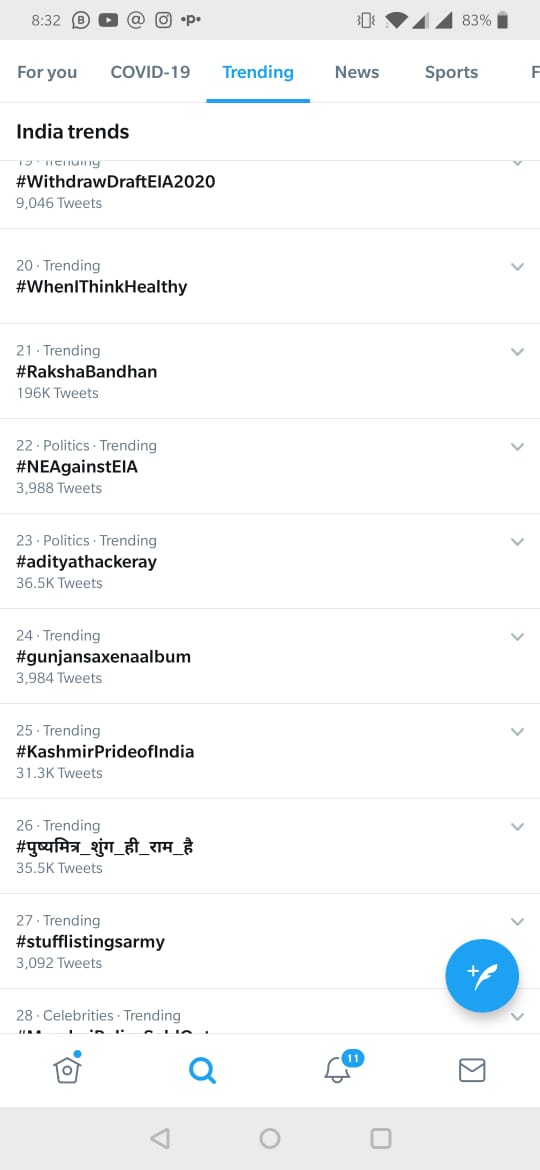Expand options chevron for #adityathackeray

pyautogui.click(x=517, y=542)
